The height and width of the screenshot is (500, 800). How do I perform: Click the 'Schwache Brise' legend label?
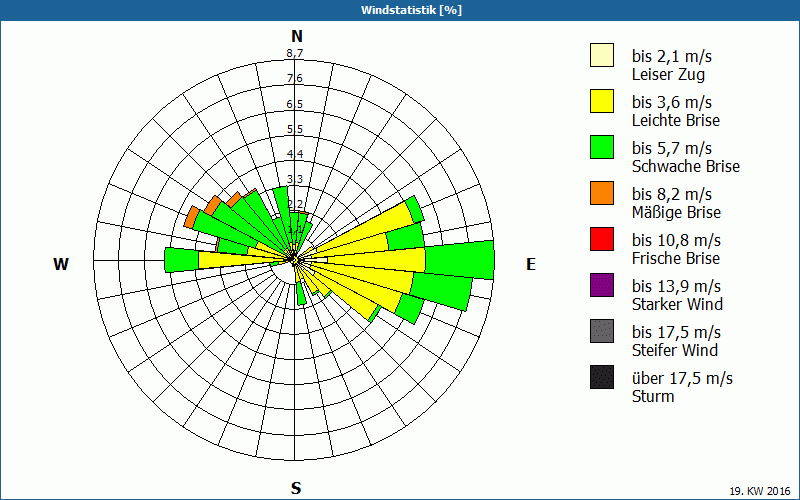[686, 166]
